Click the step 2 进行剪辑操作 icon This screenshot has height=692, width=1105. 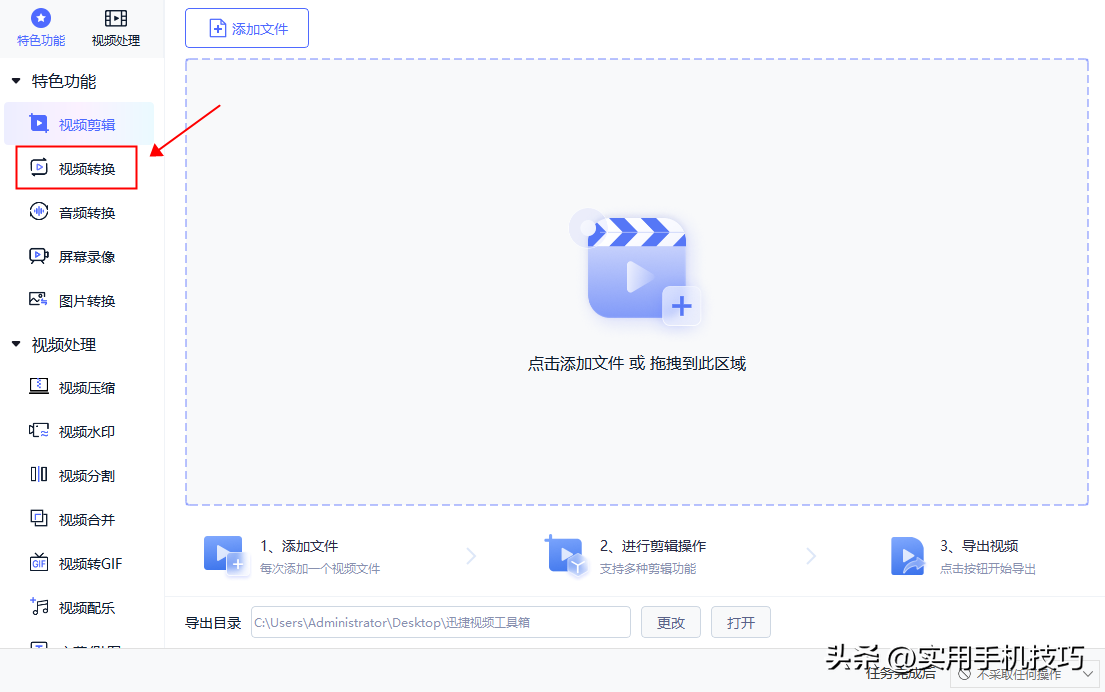[x=566, y=556]
